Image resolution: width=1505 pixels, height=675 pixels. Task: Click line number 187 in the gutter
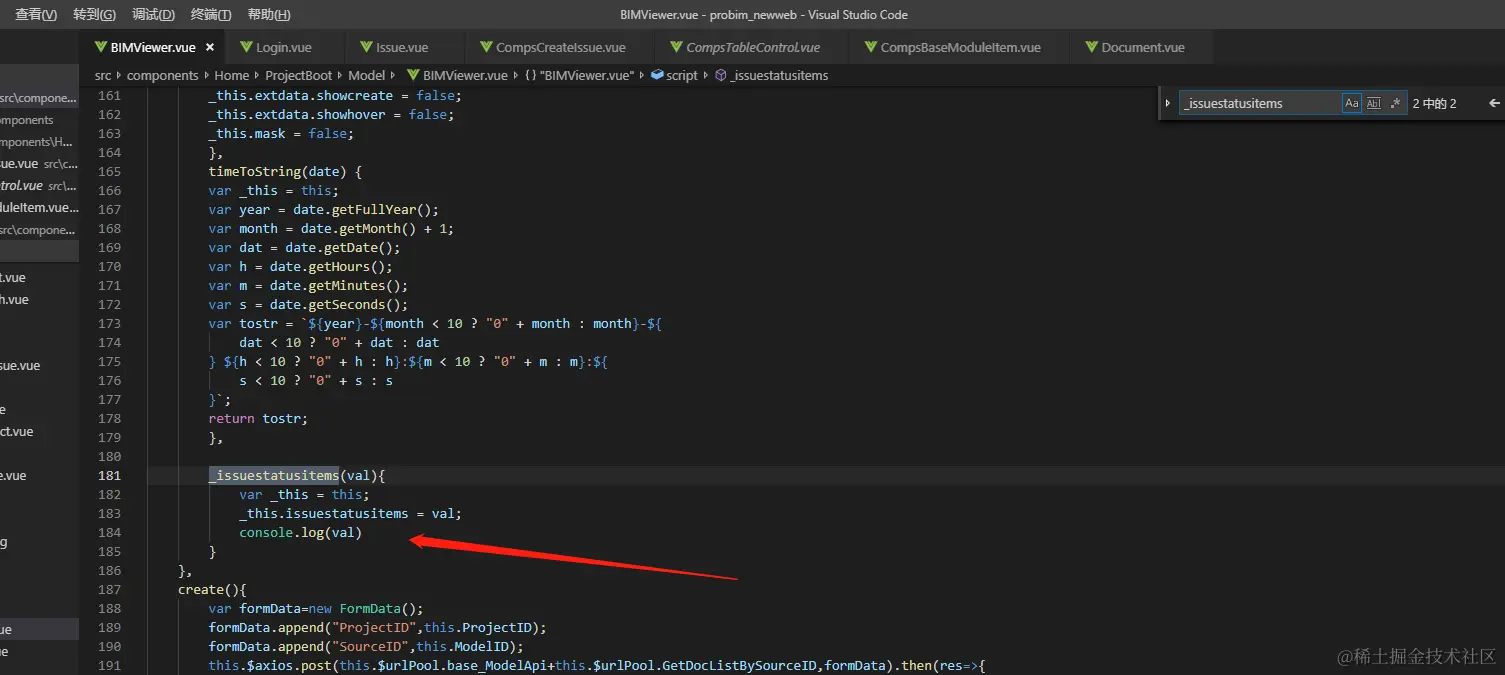110,589
